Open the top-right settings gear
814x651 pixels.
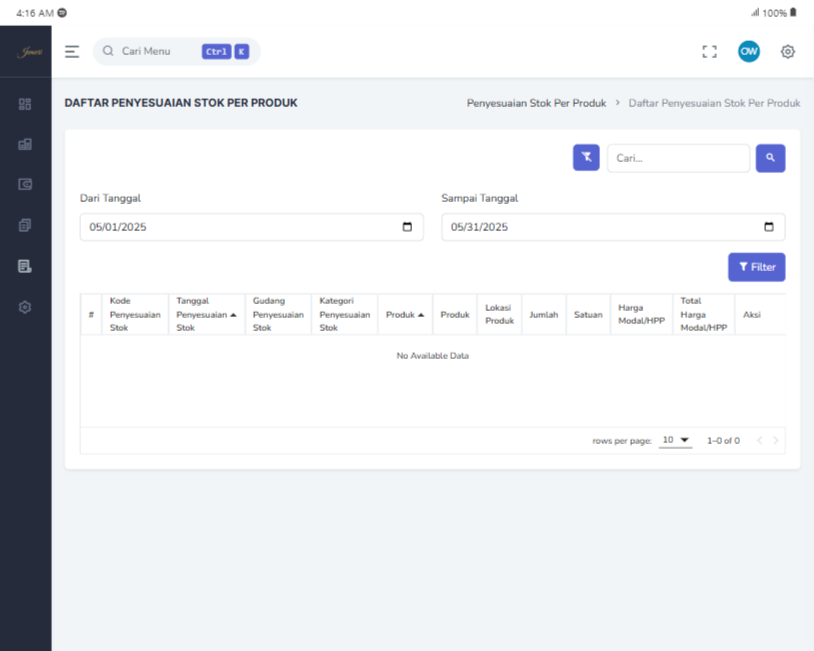pos(787,52)
